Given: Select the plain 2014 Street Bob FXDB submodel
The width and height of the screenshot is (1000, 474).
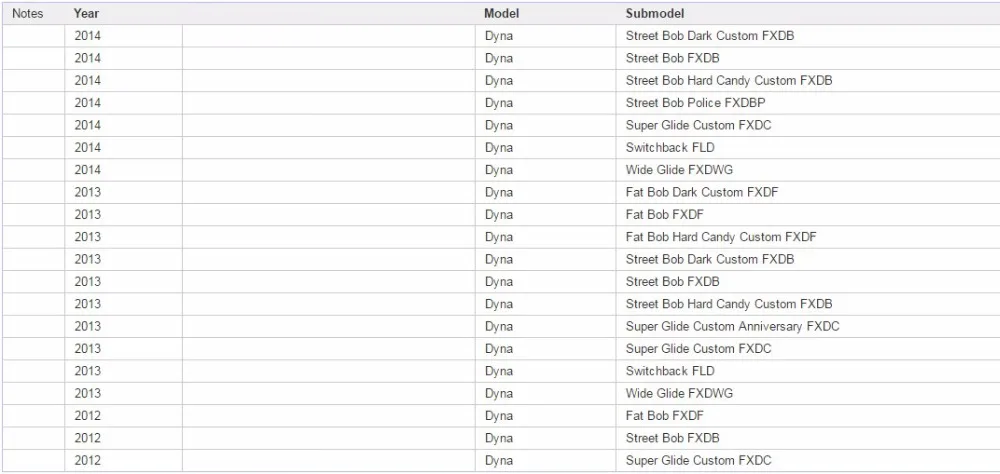Looking at the screenshot, I should (x=672, y=58).
